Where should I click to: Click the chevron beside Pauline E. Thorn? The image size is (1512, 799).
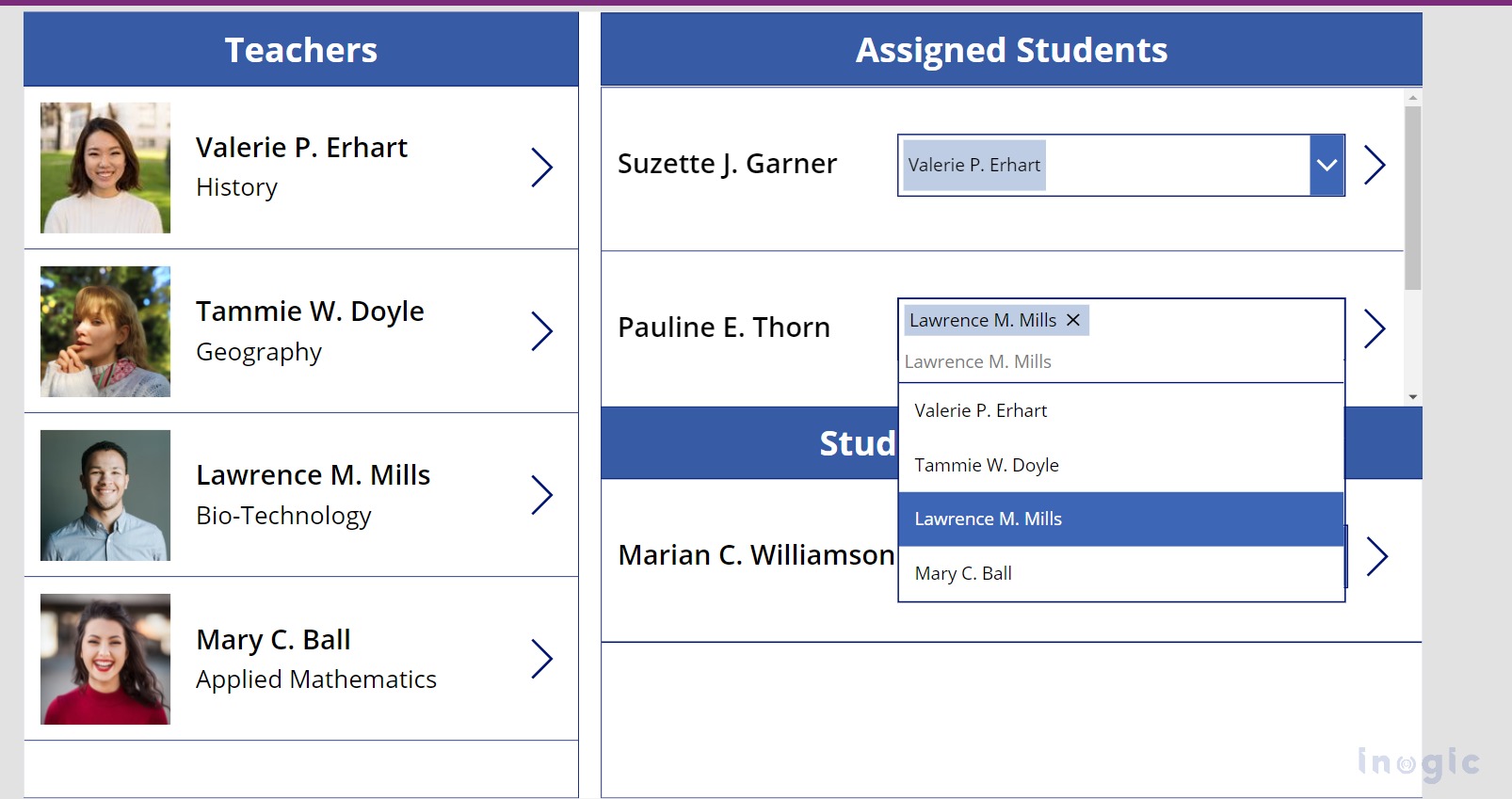tap(1376, 328)
